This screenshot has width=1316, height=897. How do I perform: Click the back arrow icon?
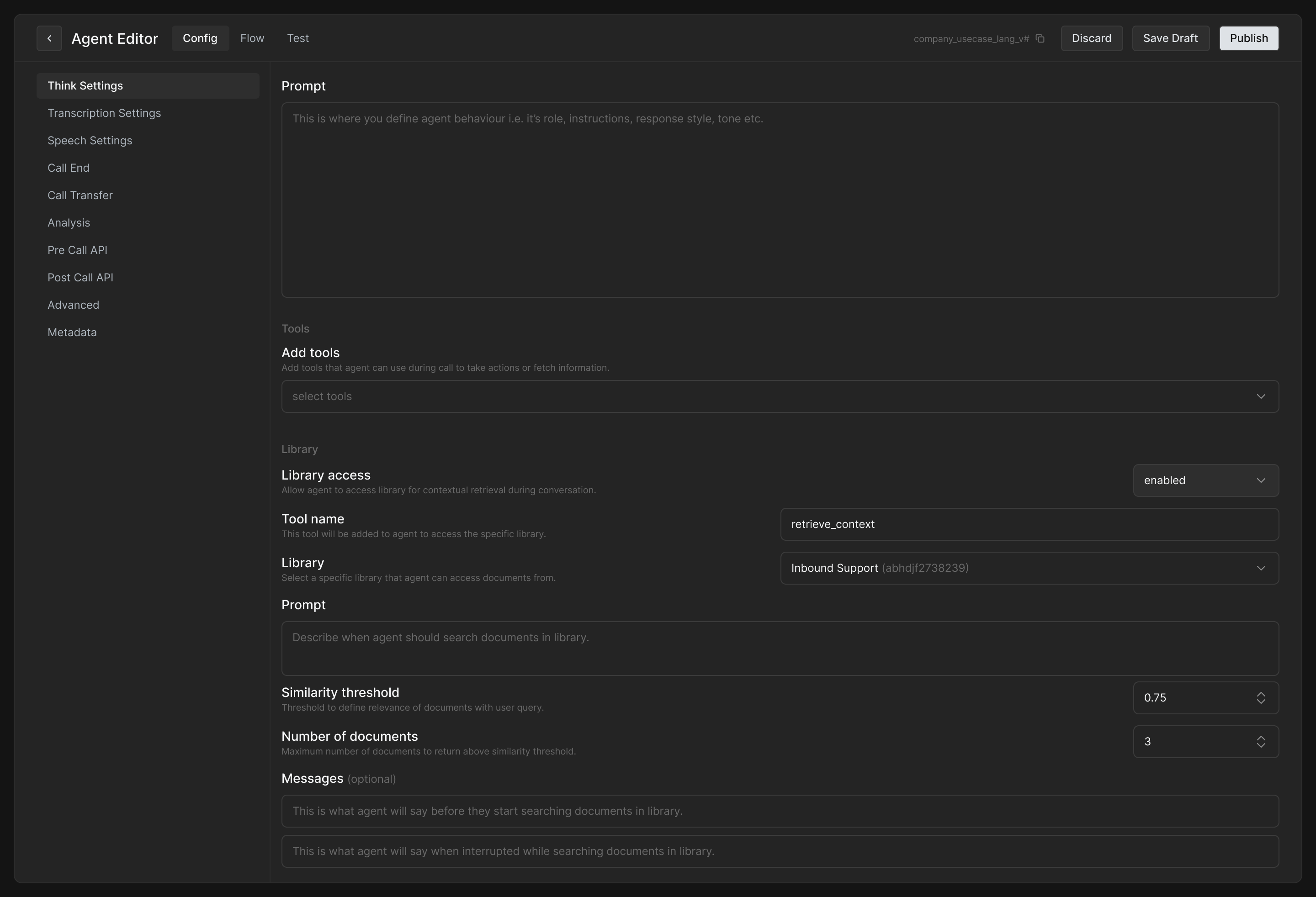[49, 38]
